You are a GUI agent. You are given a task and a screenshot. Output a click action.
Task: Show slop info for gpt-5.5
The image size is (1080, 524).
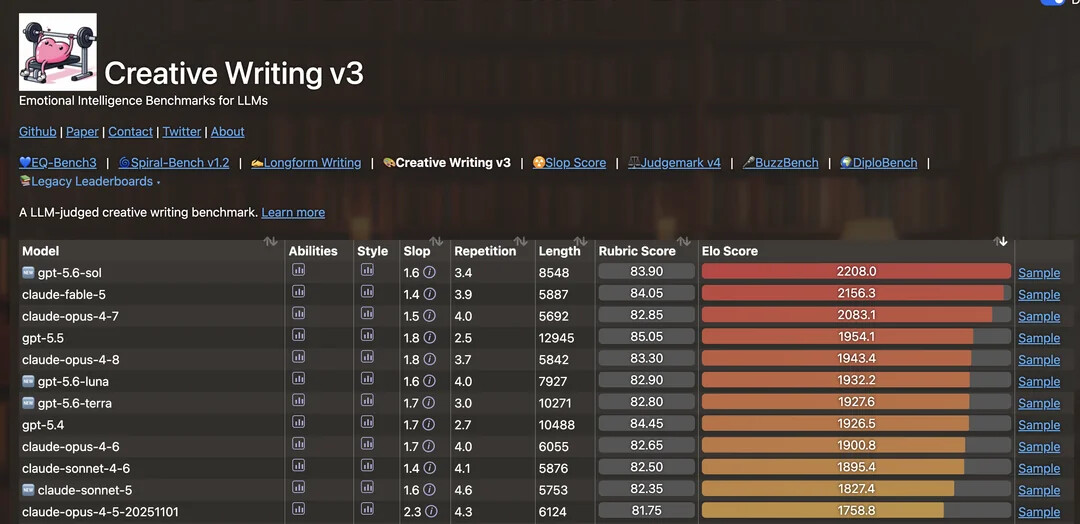(x=429, y=338)
